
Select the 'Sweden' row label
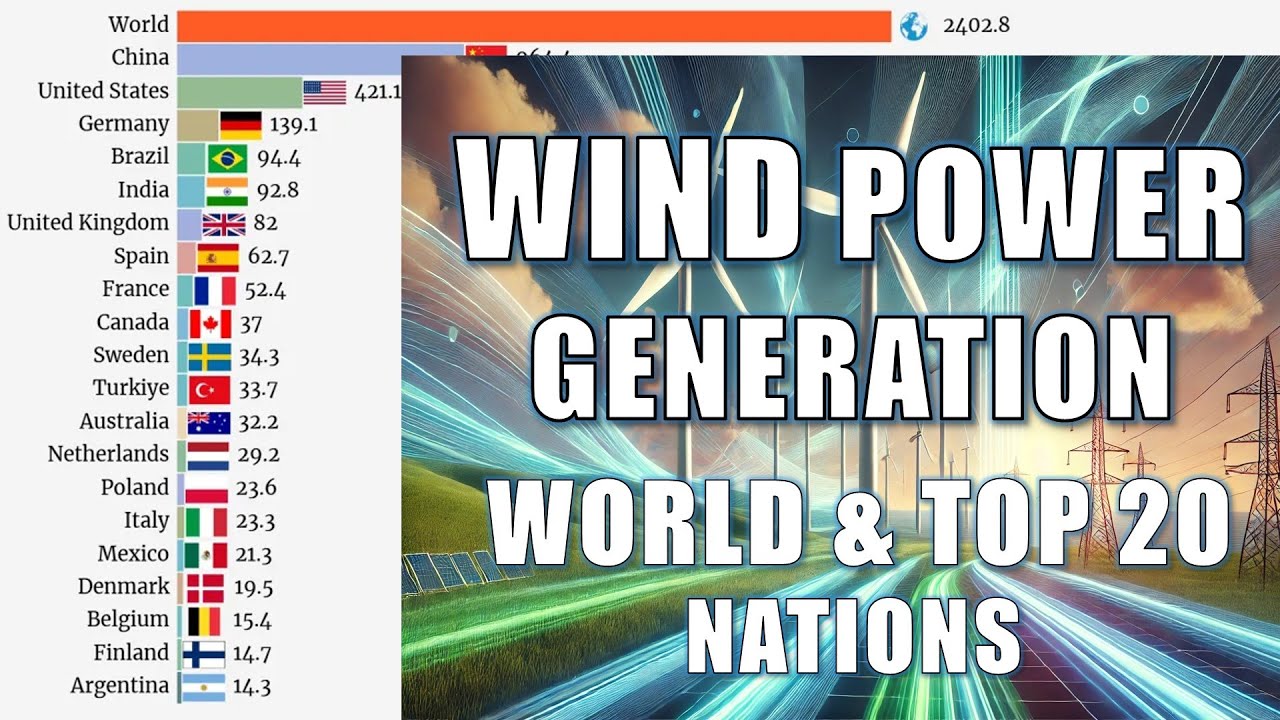tap(131, 355)
